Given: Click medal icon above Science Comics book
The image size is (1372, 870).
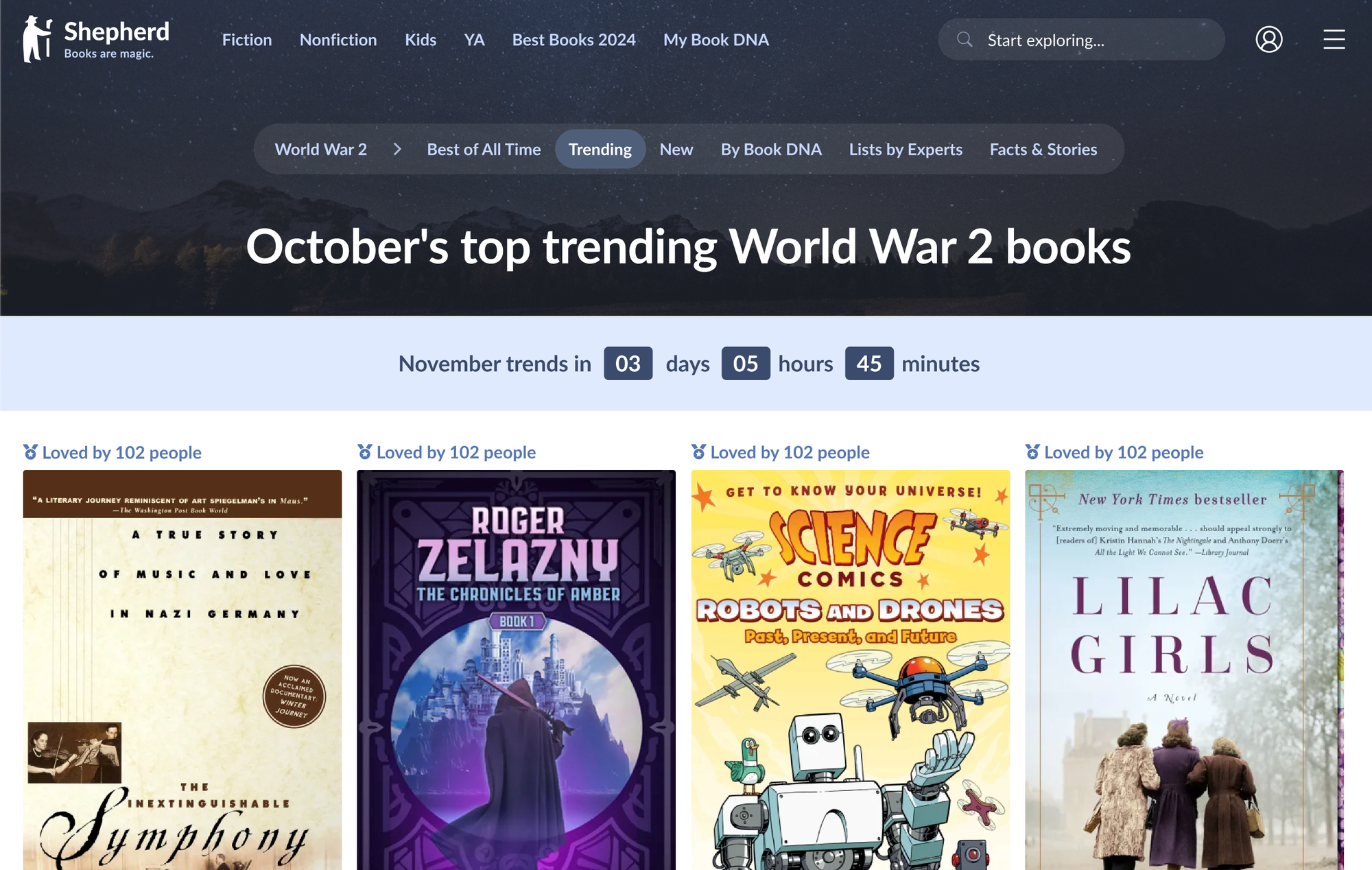Looking at the screenshot, I should [x=698, y=451].
